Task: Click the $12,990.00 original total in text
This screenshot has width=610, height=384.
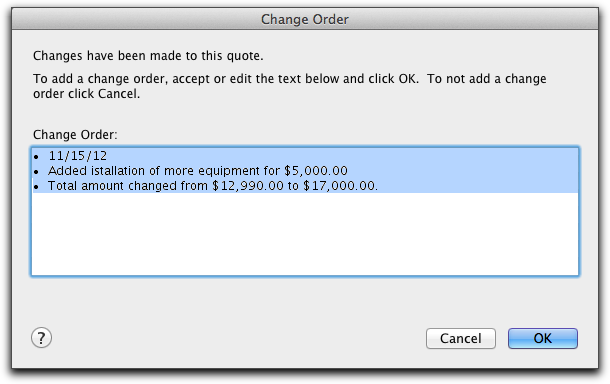Action: (x=248, y=186)
